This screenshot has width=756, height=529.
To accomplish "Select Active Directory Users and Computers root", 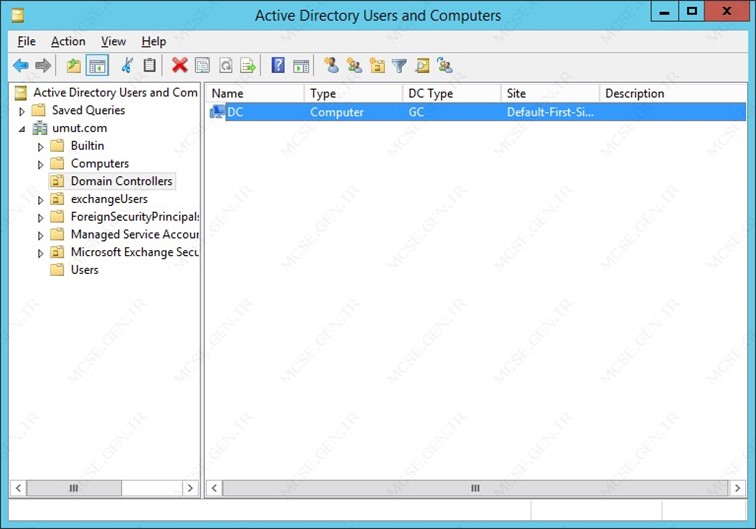I will click(115, 92).
